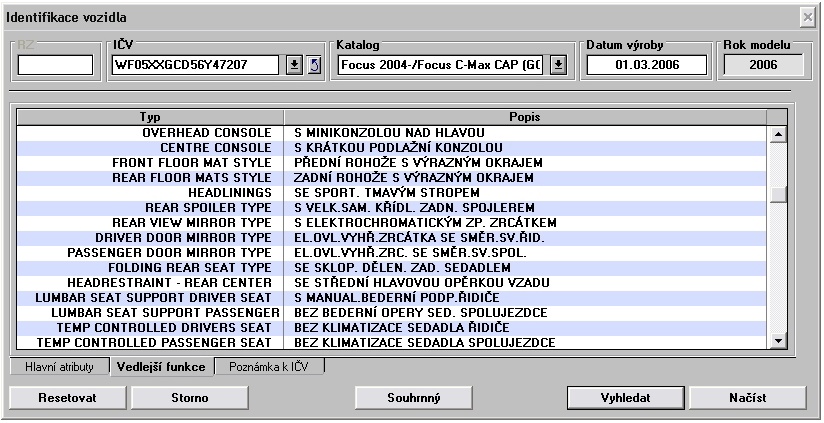This screenshot has width=824, height=423.
Task: Expand the Katalog dropdown
Action: 558,65
